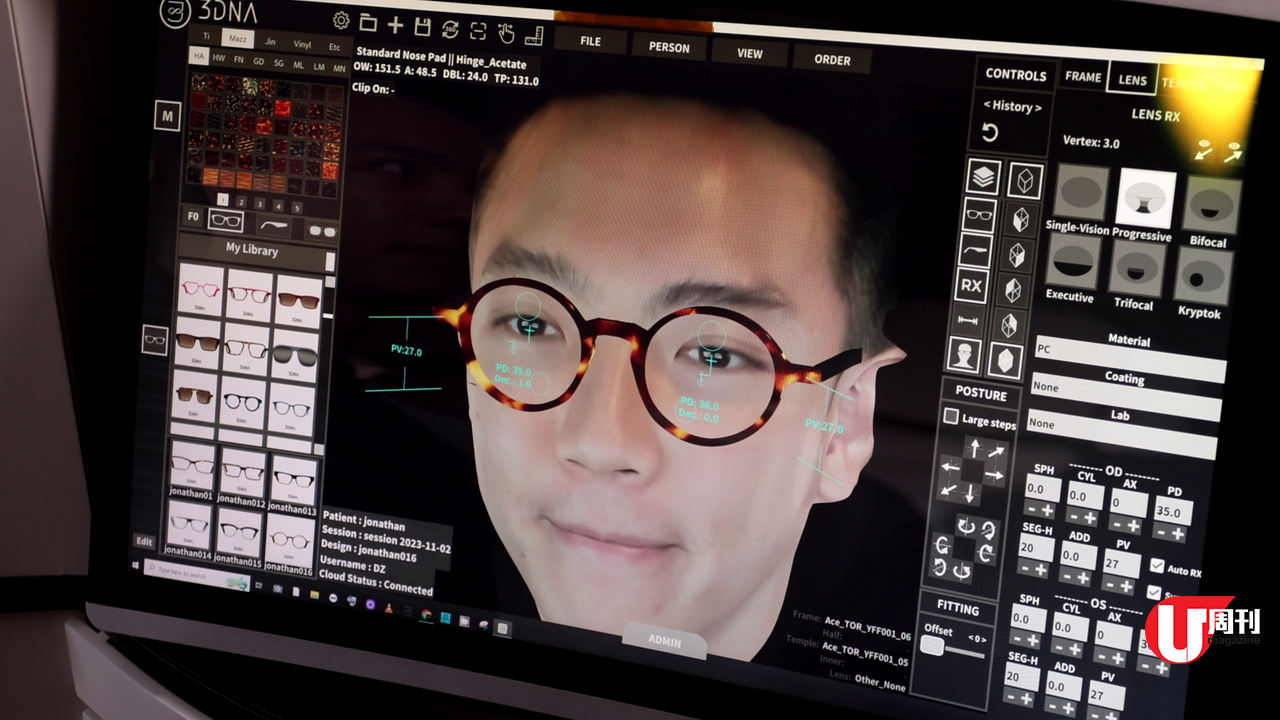Select the frame front icon next to F0

pos(227,221)
